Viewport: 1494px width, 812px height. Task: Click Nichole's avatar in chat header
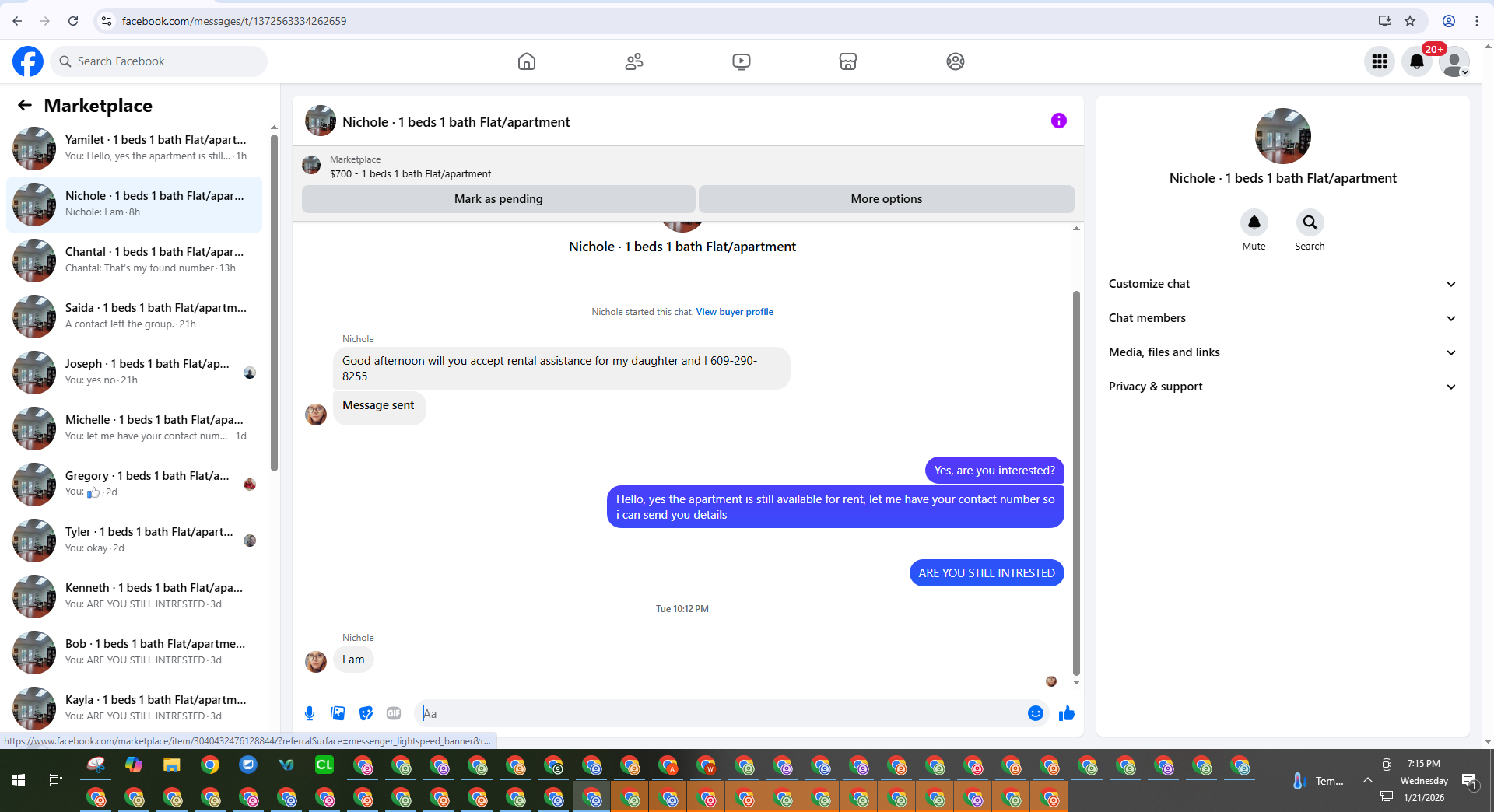(321, 121)
